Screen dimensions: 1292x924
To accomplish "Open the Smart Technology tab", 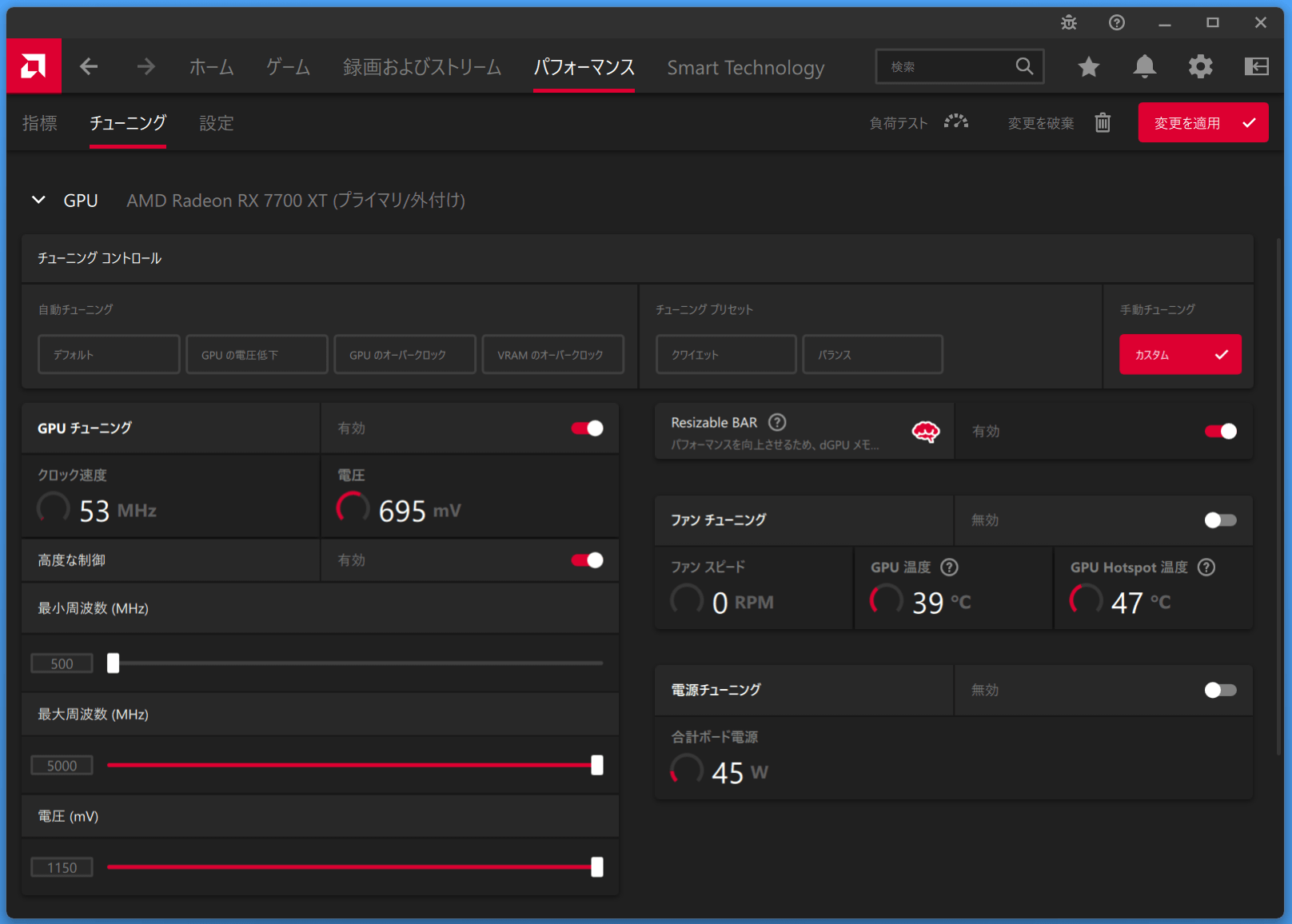I will click(x=746, y=68).
